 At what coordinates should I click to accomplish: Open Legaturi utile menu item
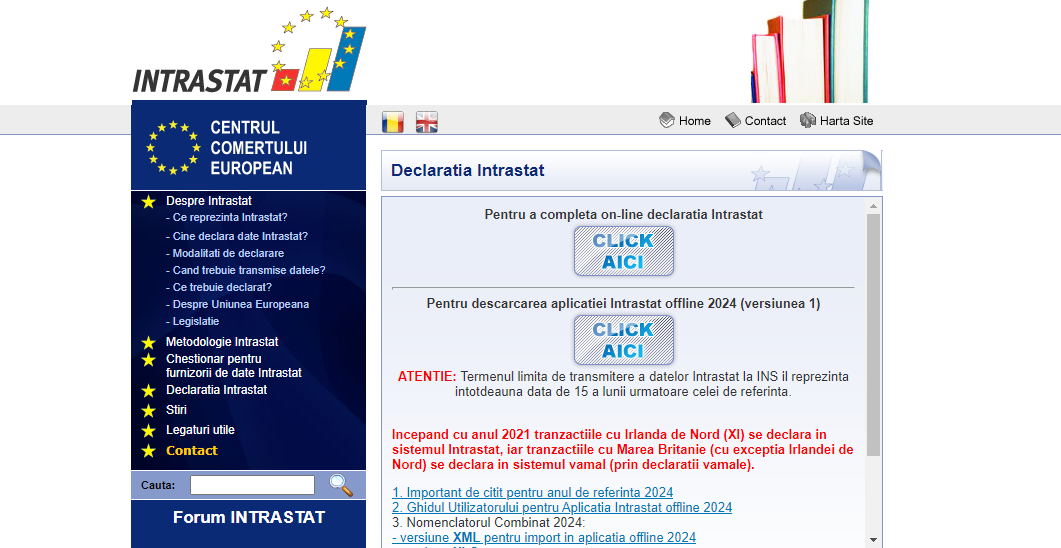coord(200,430)
